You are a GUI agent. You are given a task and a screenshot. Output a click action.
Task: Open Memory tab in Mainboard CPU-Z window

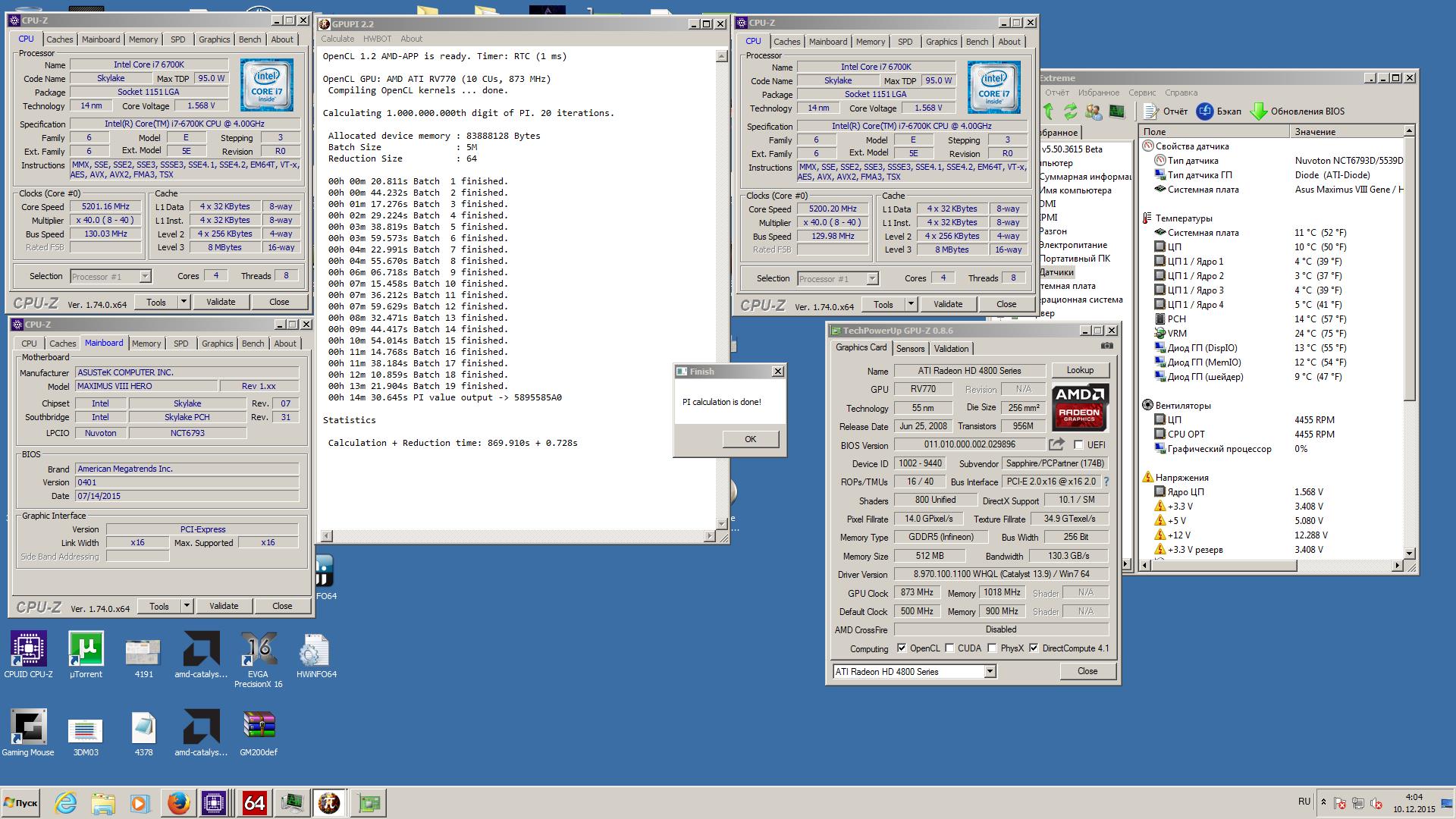[x=146, y=344]
